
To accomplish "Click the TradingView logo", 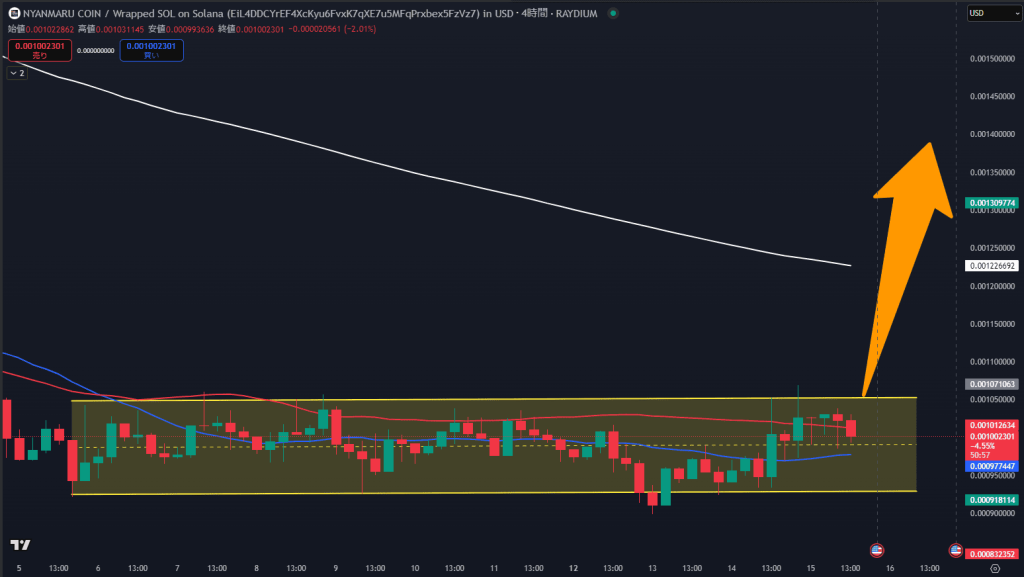I will click(x=20, y=545).
